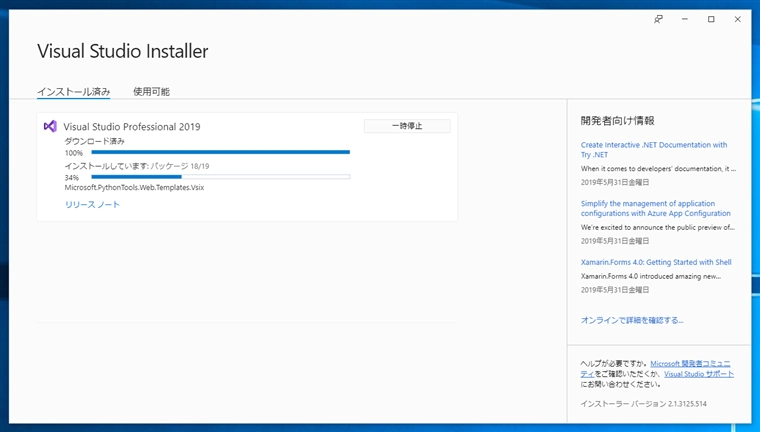This screenshot has width=760, height=432.
Task: Click 'We're excited to announce' summary text
Action: 658,227
